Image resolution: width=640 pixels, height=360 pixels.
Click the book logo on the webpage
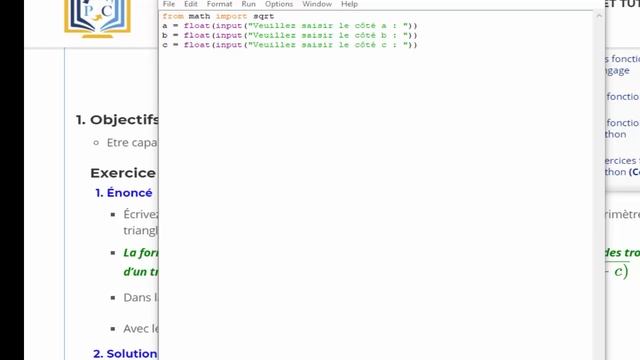pos(98,18)
